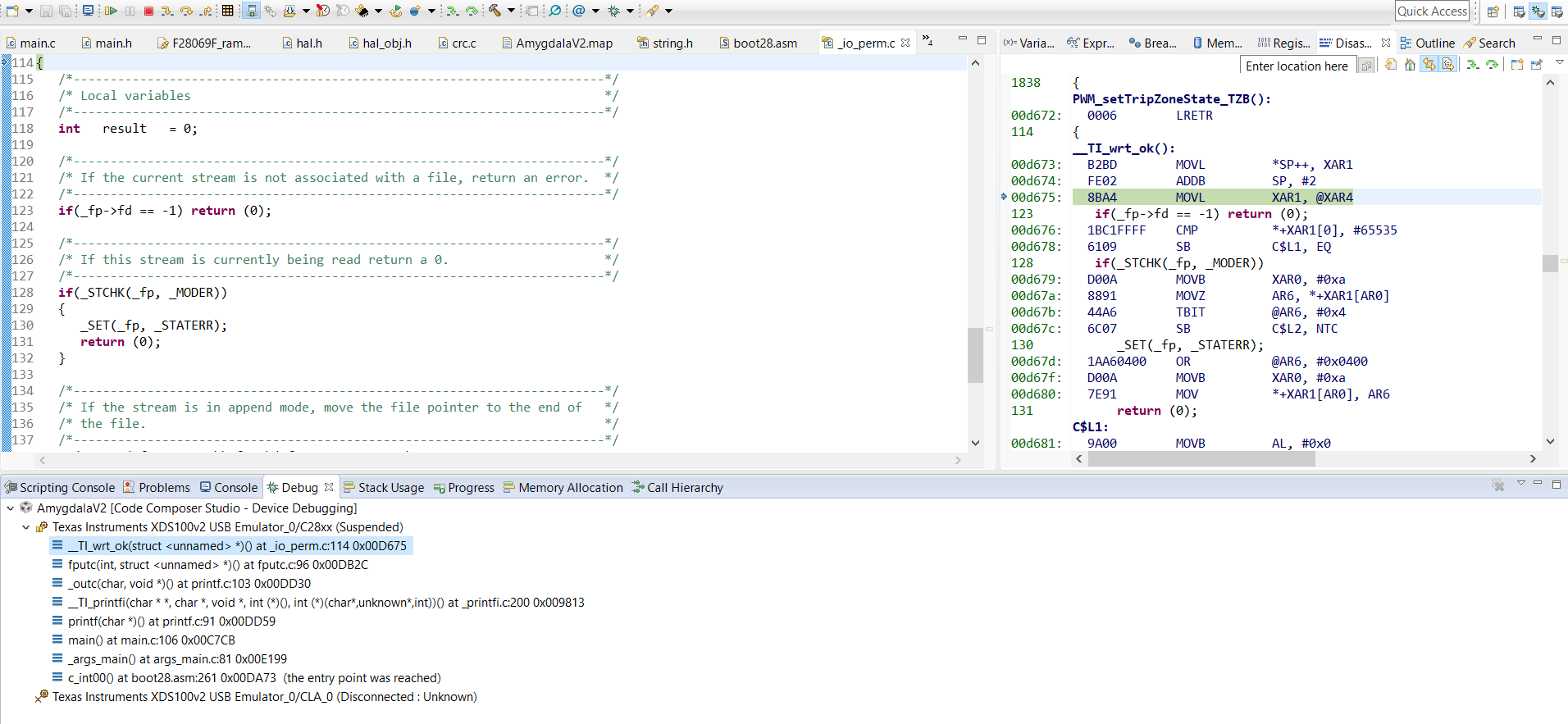Select main() stack frame at main.c:106
Screen dimensions: 1568x724
[151, 640]
